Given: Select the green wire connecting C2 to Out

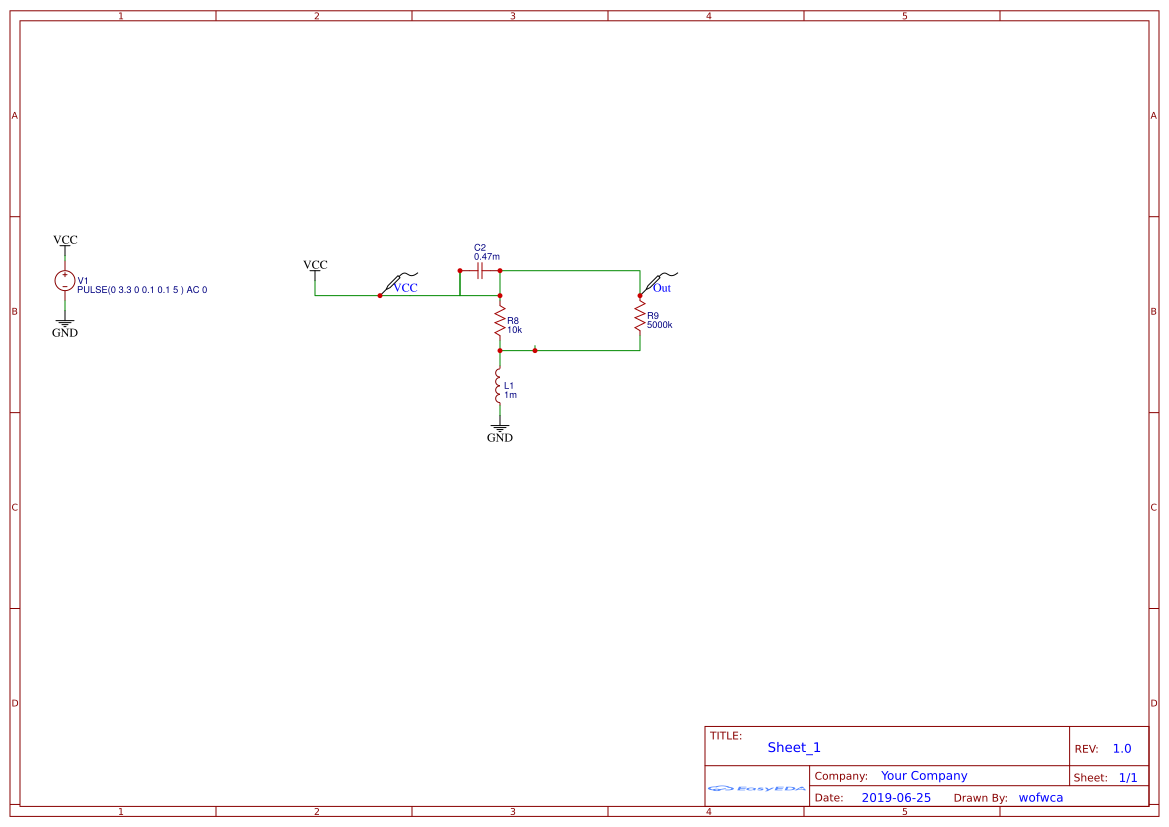Looking at the screenshot, I should (570, 269).
